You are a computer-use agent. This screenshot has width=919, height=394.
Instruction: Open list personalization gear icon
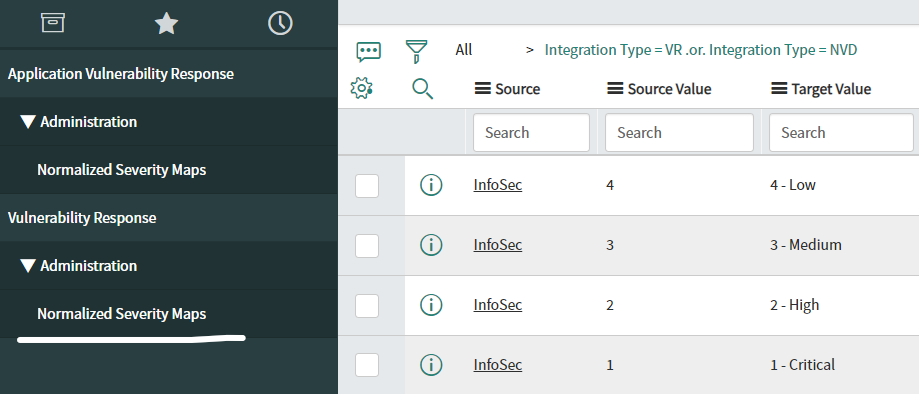click(x=362, y=89)
